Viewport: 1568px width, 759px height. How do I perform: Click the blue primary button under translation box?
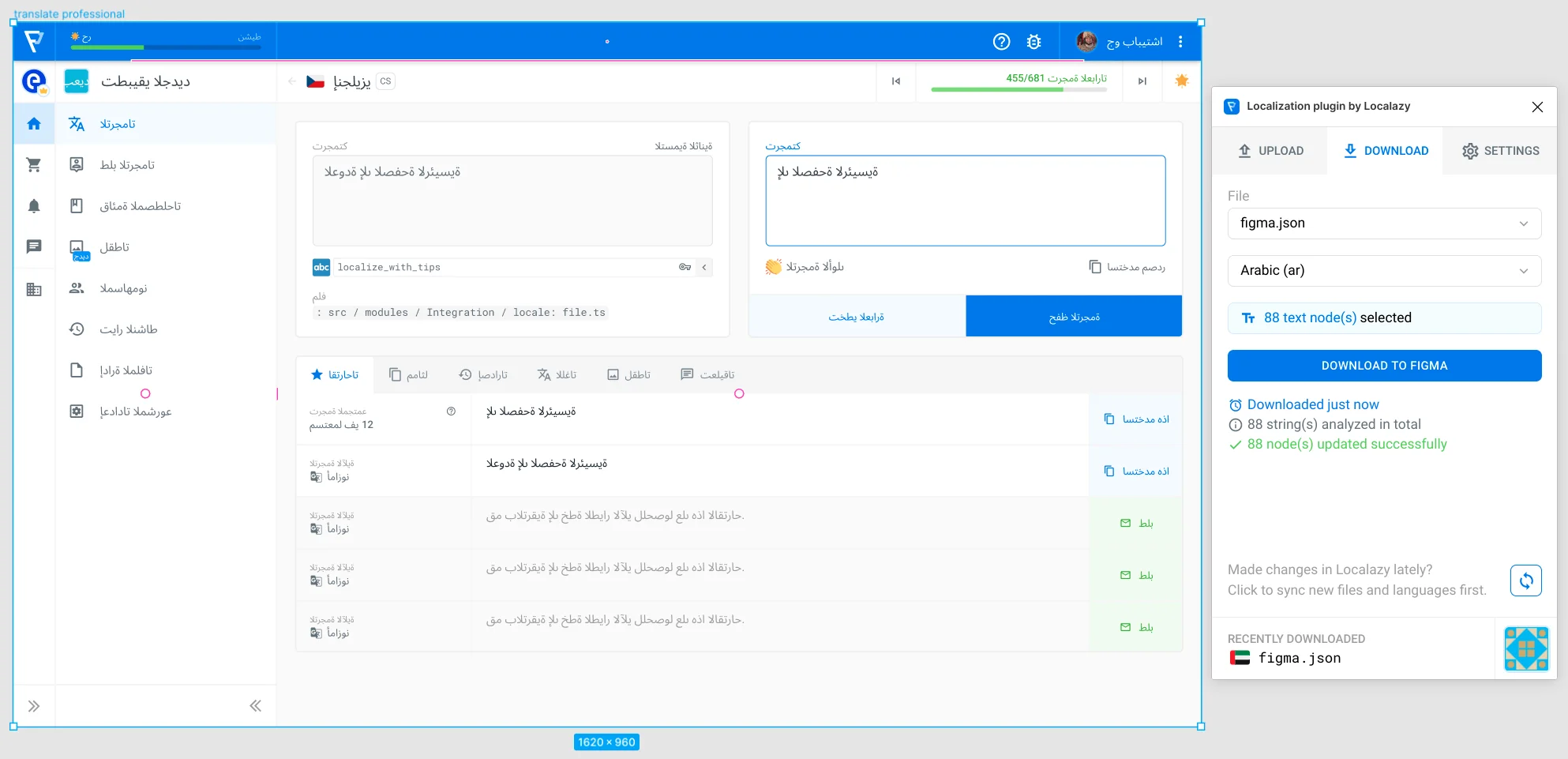click(x=1073, y=317)
